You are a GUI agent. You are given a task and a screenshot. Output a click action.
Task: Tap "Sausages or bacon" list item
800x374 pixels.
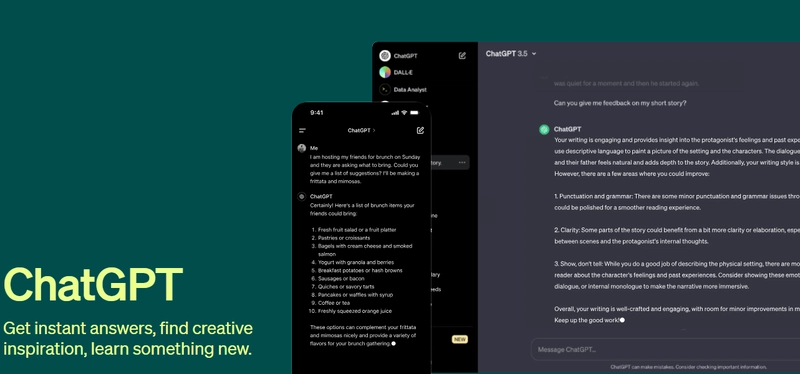click(341, 279)
